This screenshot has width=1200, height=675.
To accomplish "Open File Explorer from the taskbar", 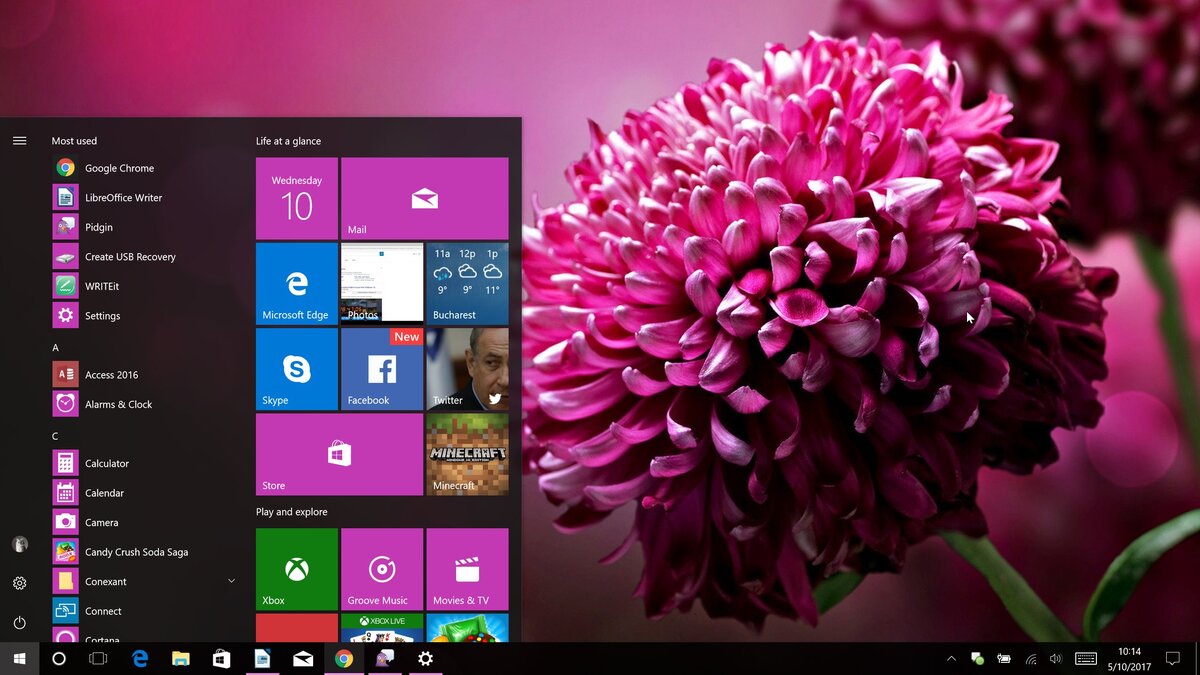I will click(181, 658).
